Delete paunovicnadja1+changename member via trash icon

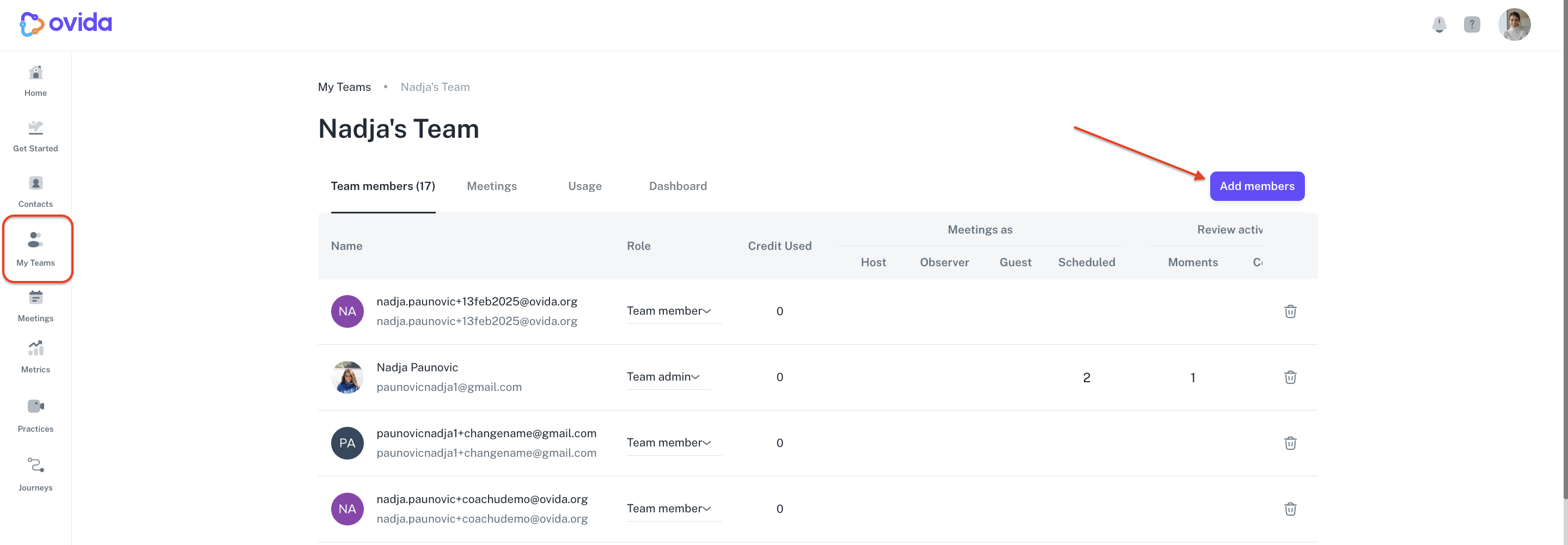[1290, 443]
